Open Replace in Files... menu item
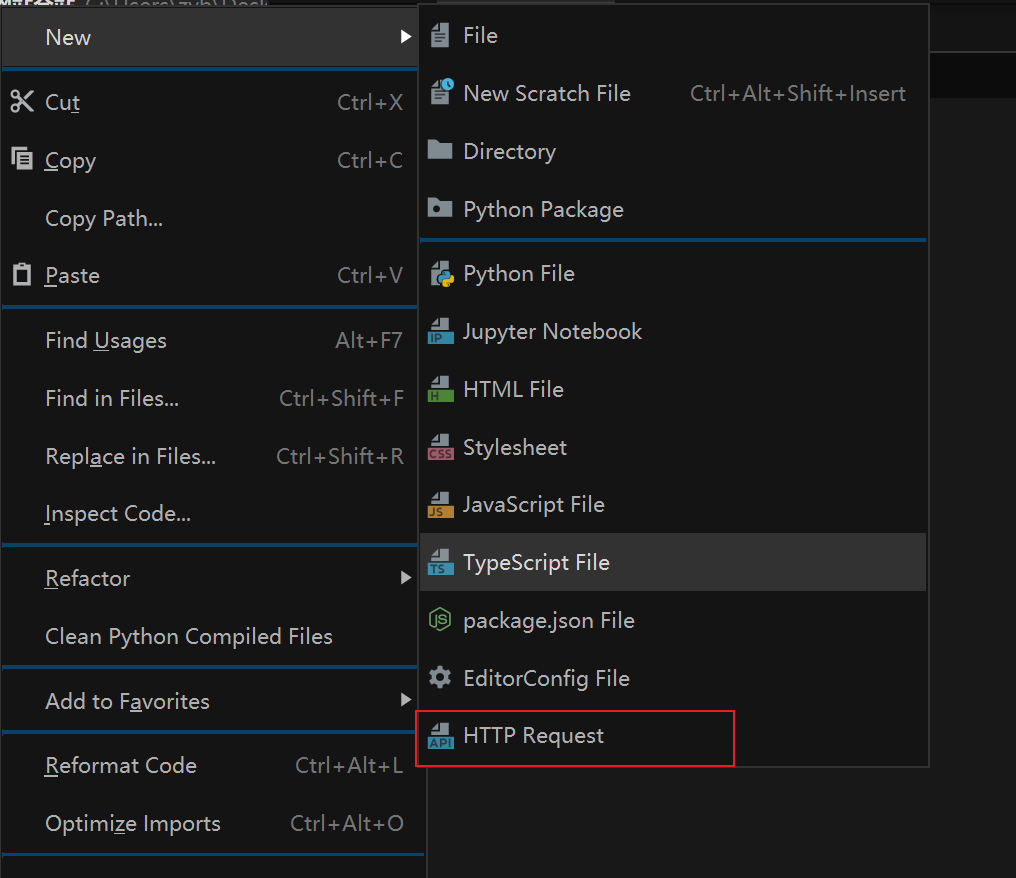This screenshot has height=878, width=1016. (x=210, y=456)
